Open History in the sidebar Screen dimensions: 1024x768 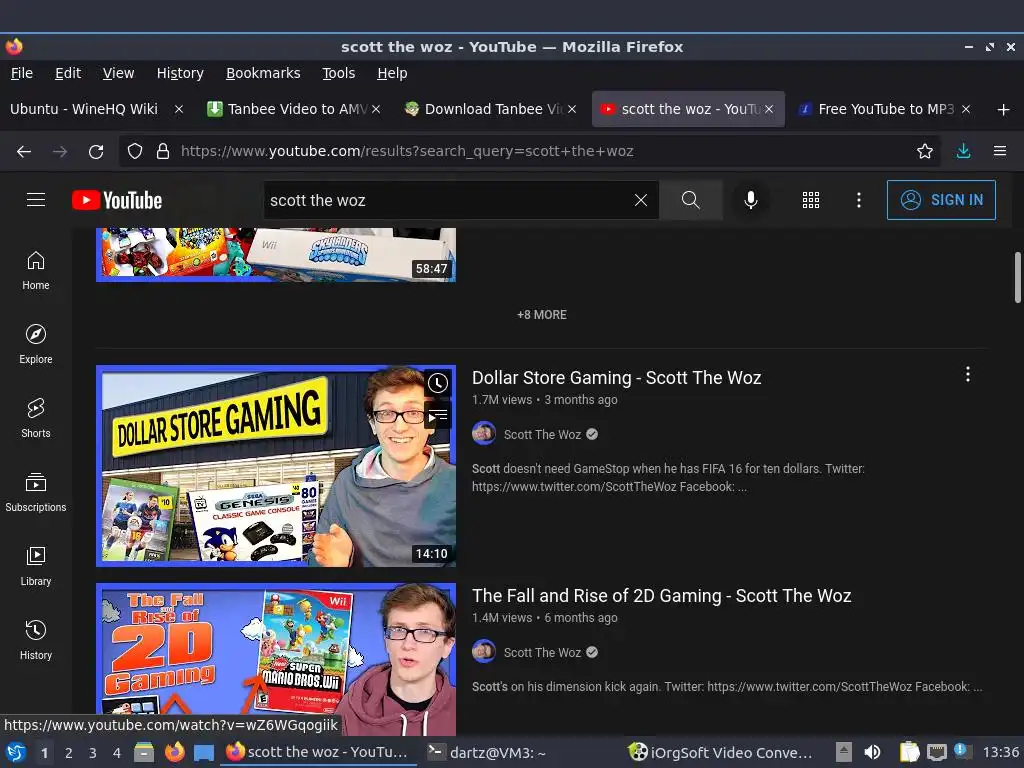click(36, 640)
